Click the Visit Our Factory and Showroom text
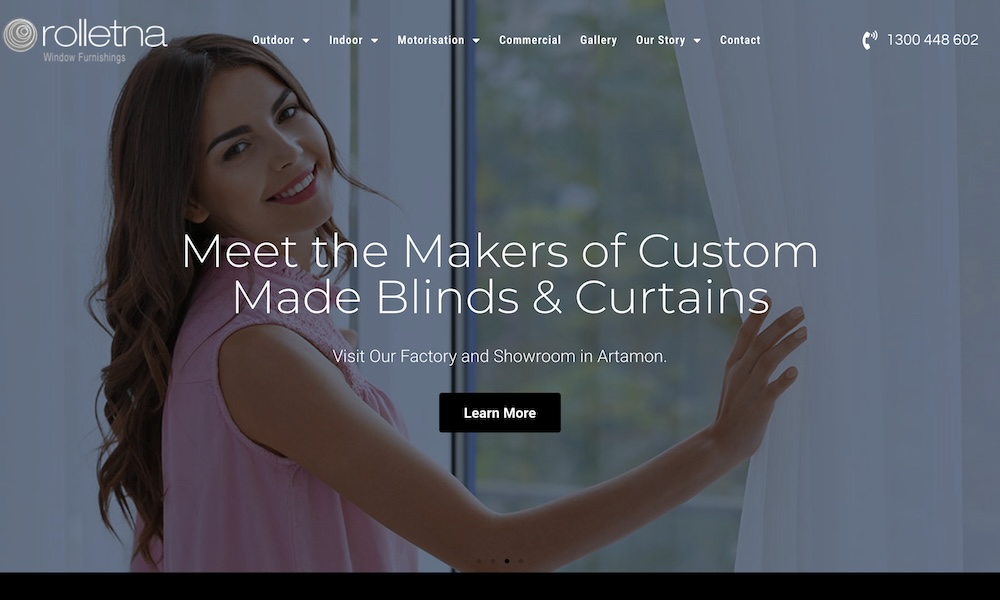 click(x=499, y=356)
